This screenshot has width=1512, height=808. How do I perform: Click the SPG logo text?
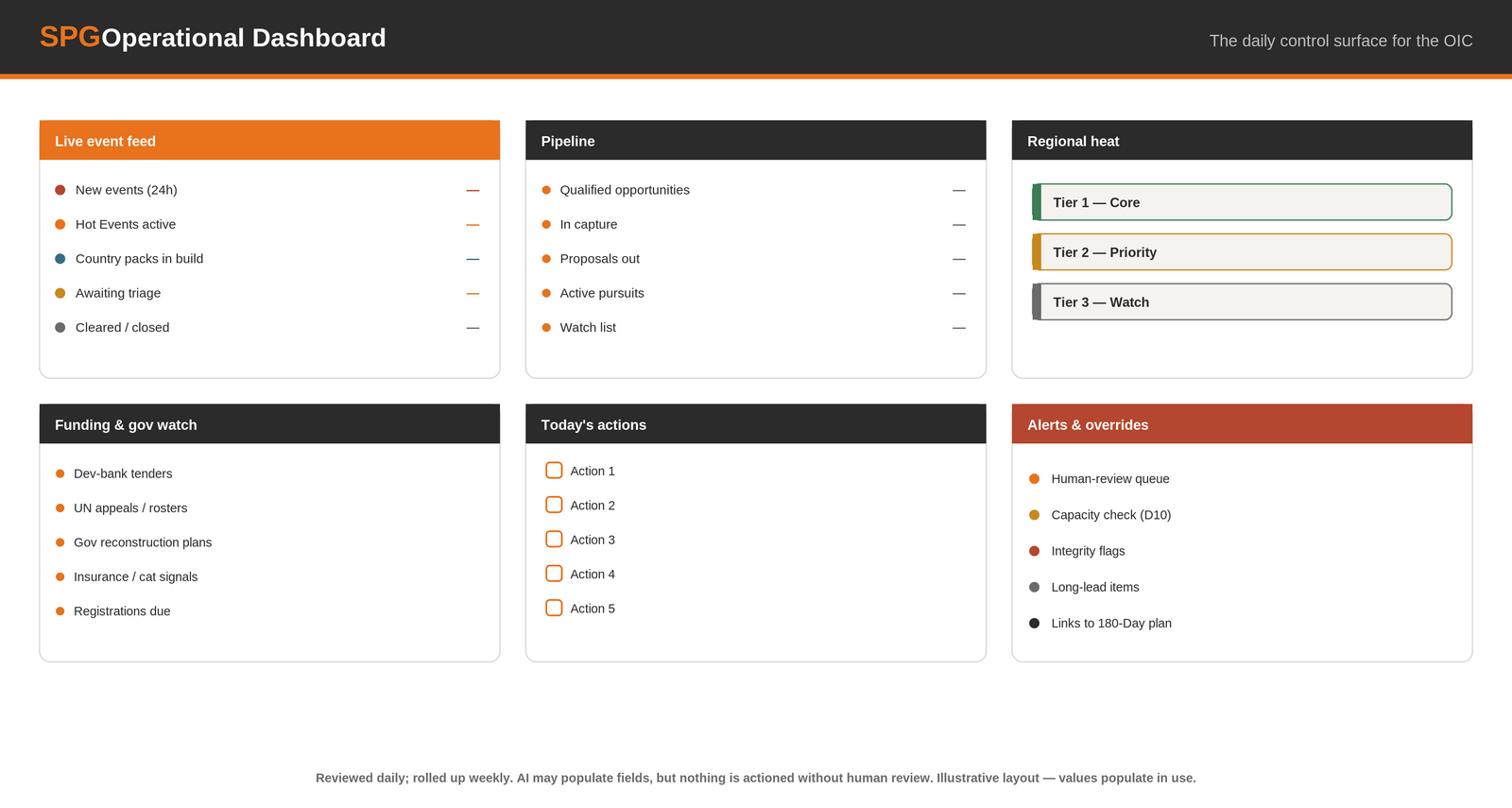(x=70, y=37)
